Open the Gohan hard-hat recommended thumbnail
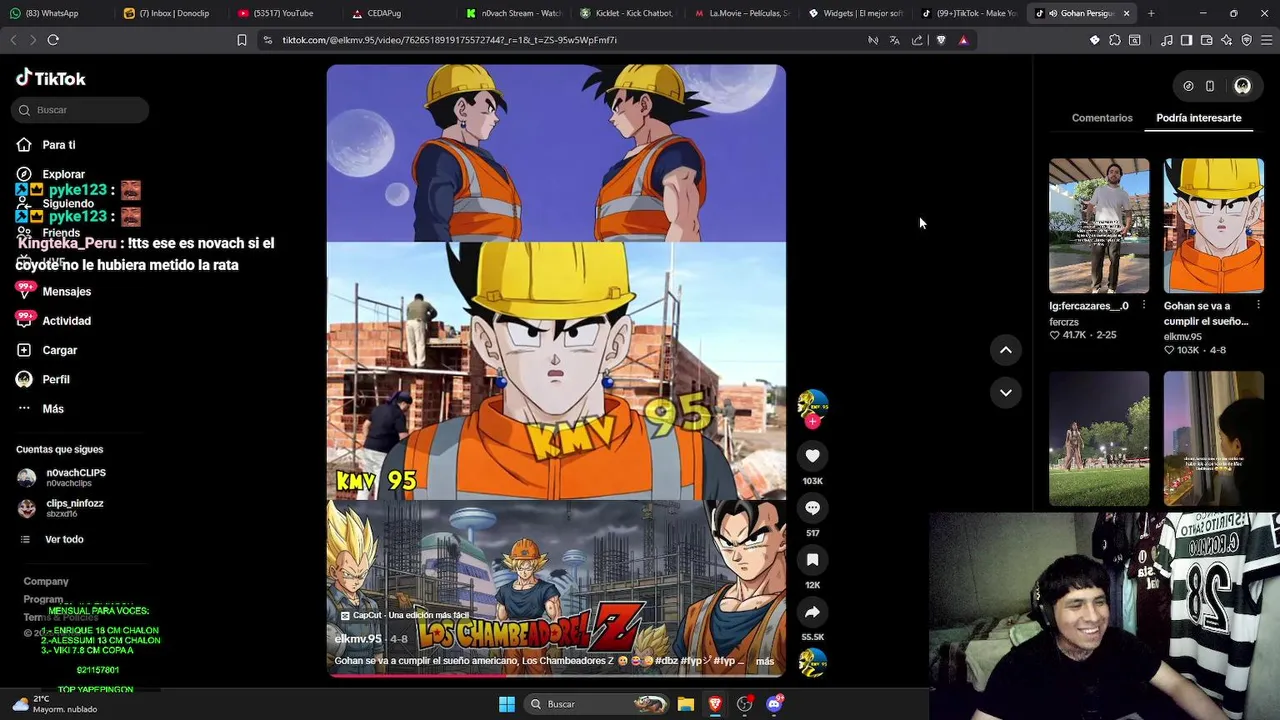 [x=1213, y=226]
